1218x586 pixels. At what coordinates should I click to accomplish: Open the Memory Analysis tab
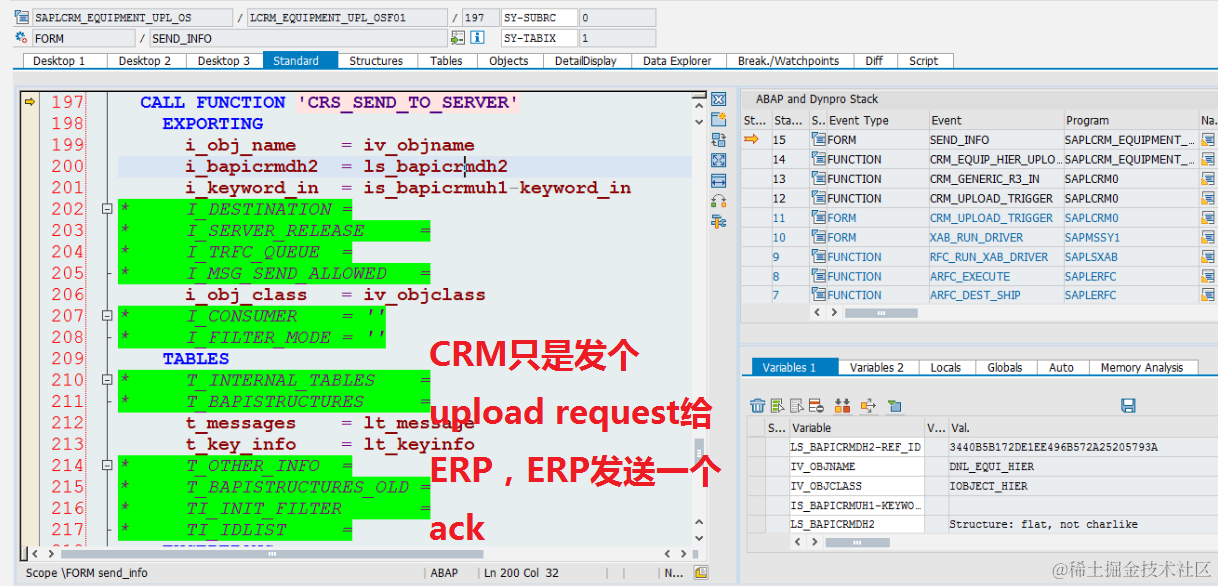[1142, 368]
